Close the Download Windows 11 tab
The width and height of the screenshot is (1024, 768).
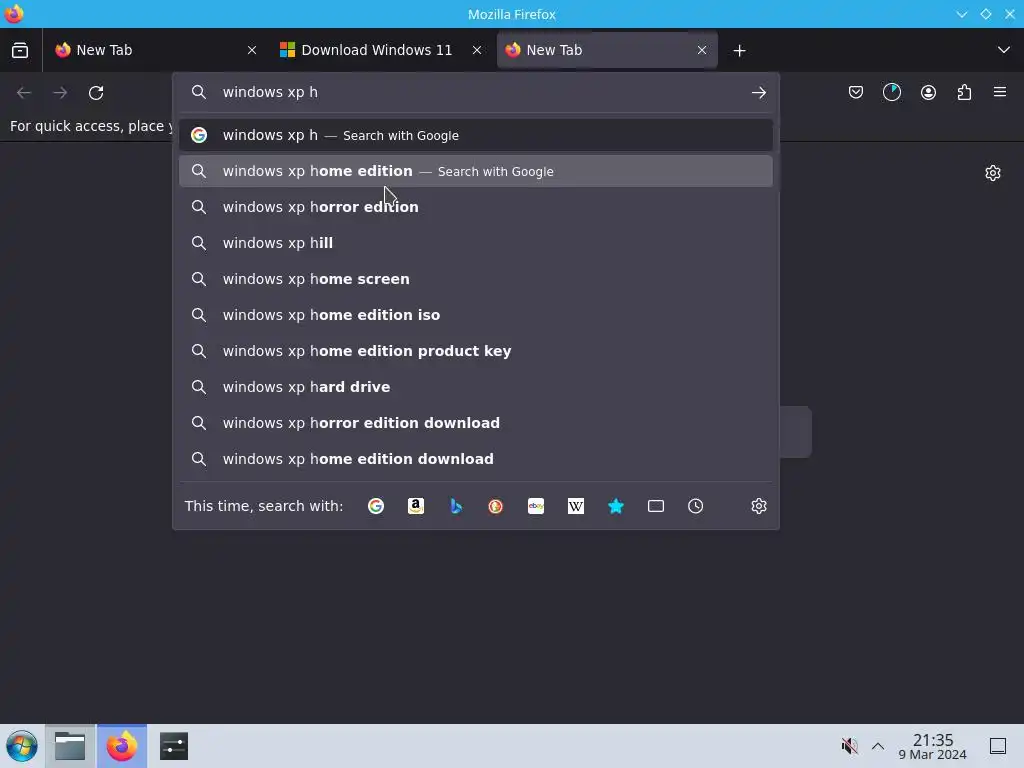coord(477,50)
